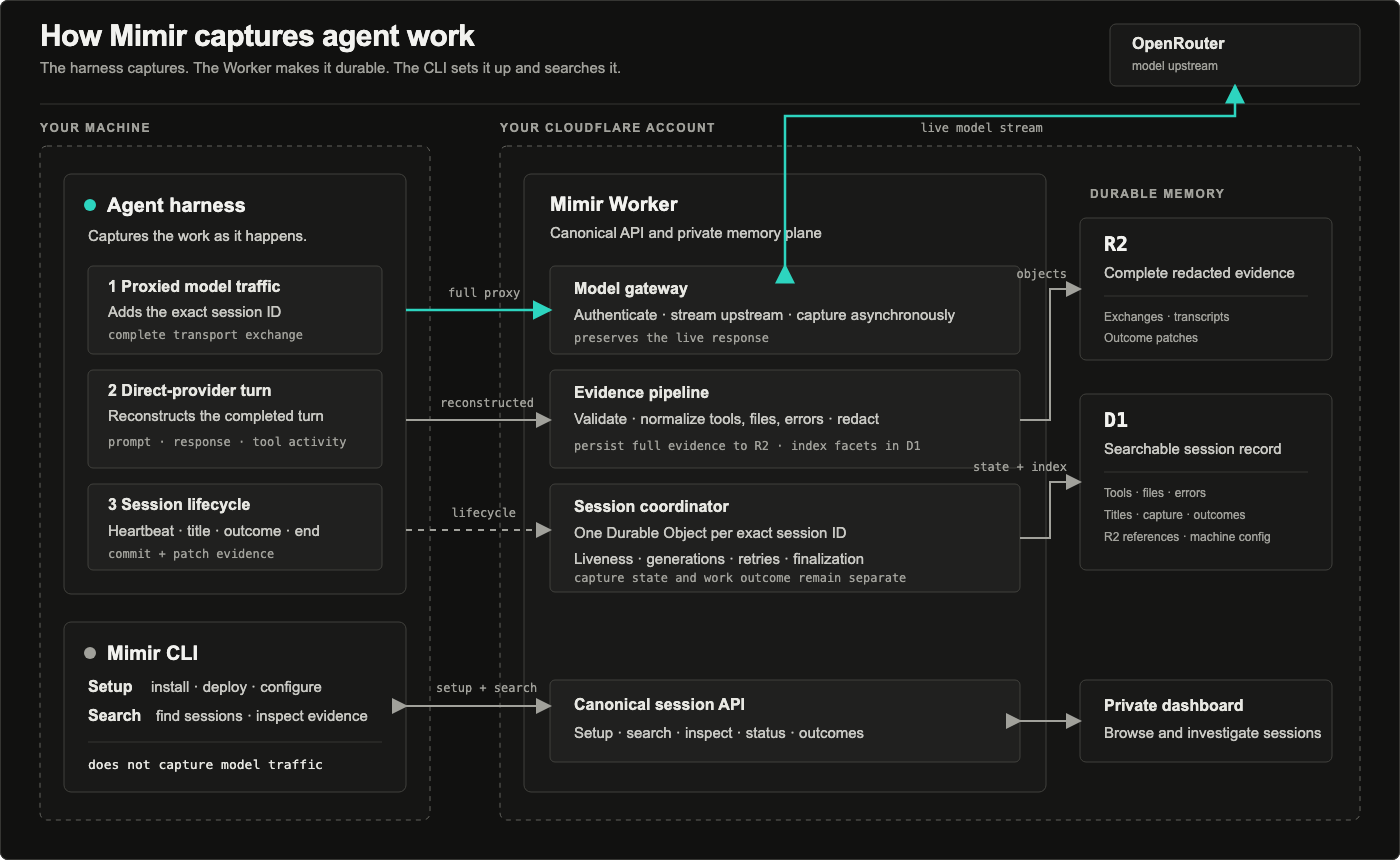Click 'Complete redacted evidence' text
Screen dimensions: 1400x860
click(x=1199, y=273)
